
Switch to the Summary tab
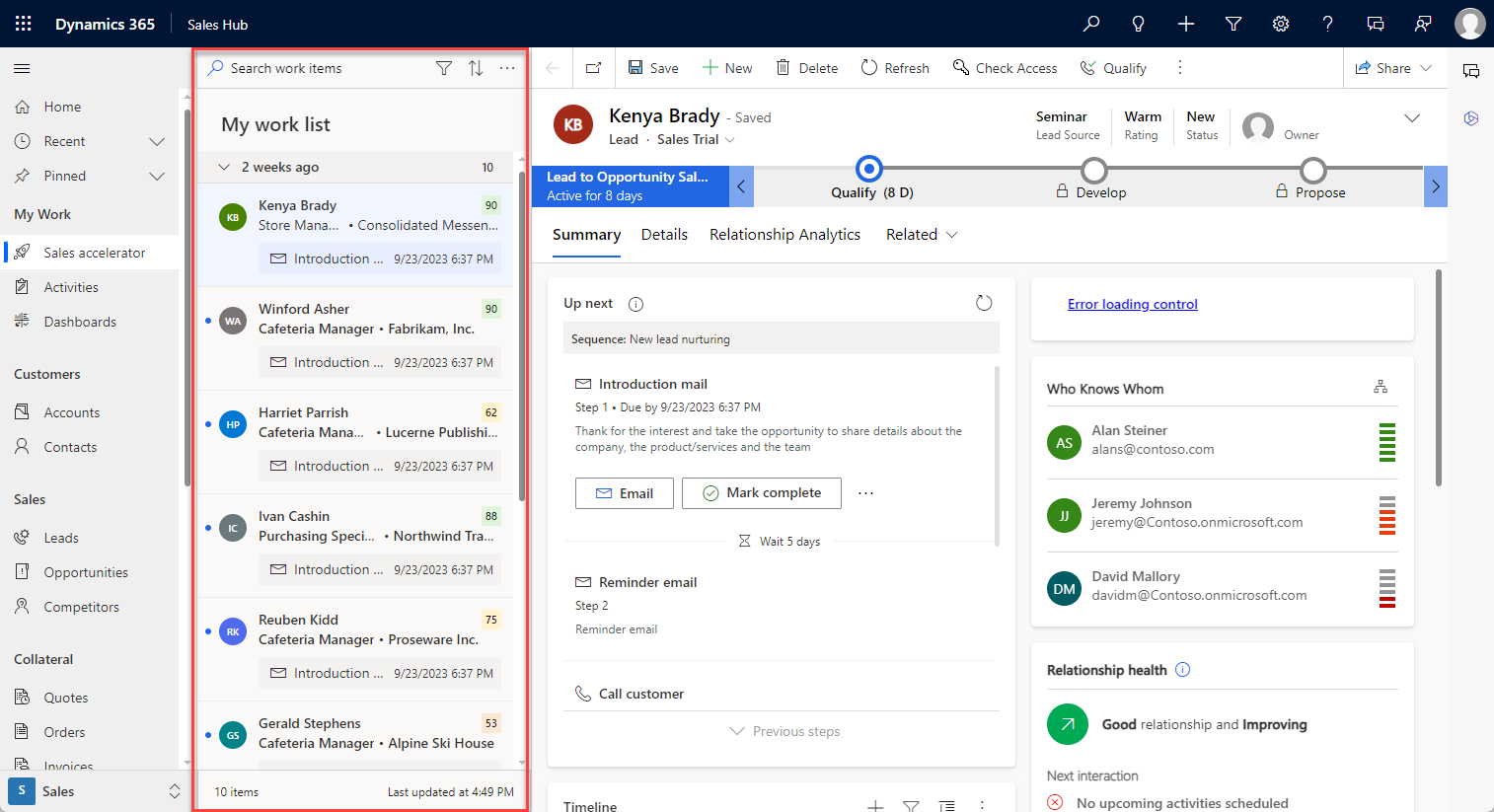(586, 235)
